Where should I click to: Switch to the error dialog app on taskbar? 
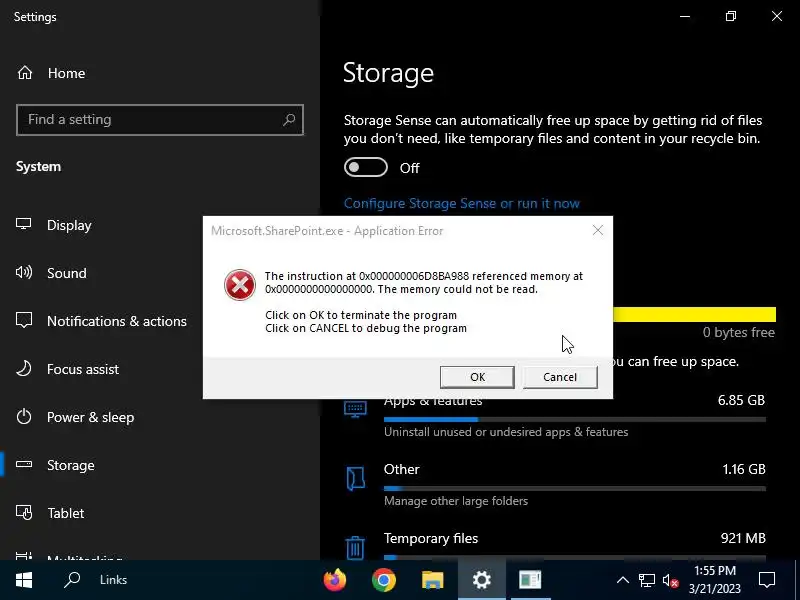(530, 580)
